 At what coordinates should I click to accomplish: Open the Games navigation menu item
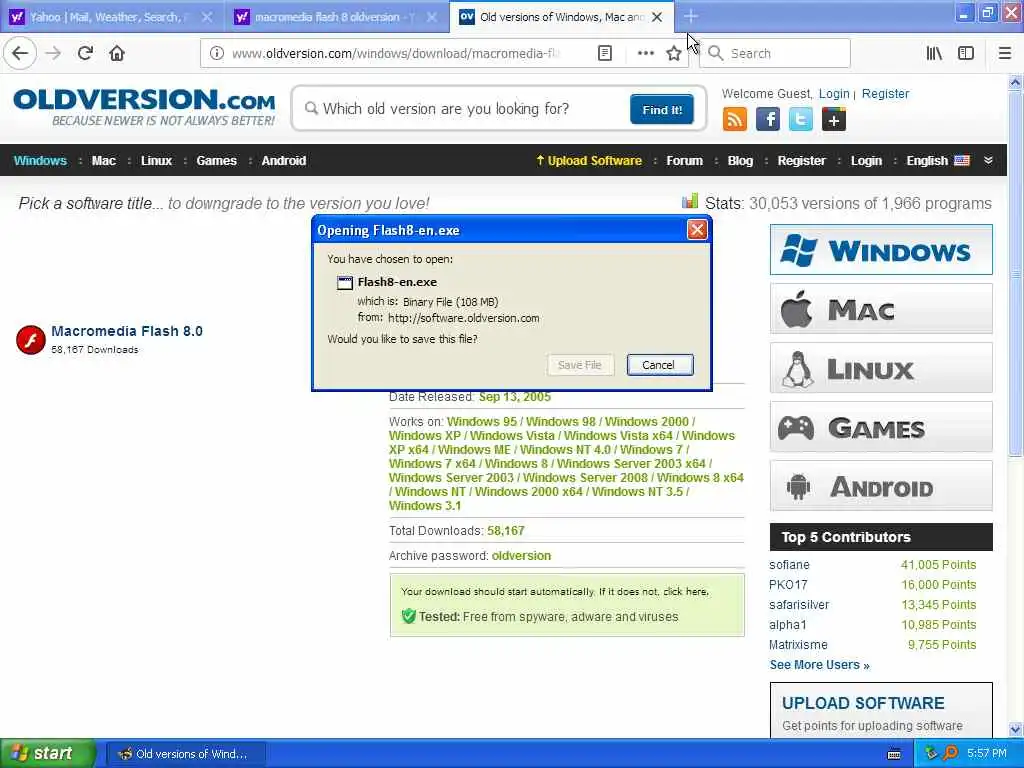point(216,161)
